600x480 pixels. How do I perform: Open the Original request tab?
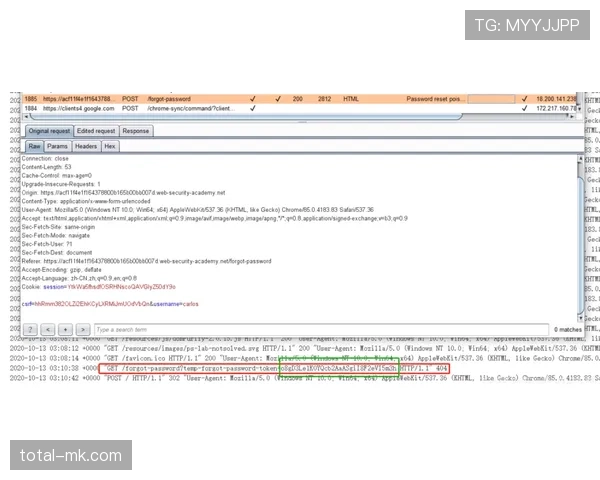(49, 131)
